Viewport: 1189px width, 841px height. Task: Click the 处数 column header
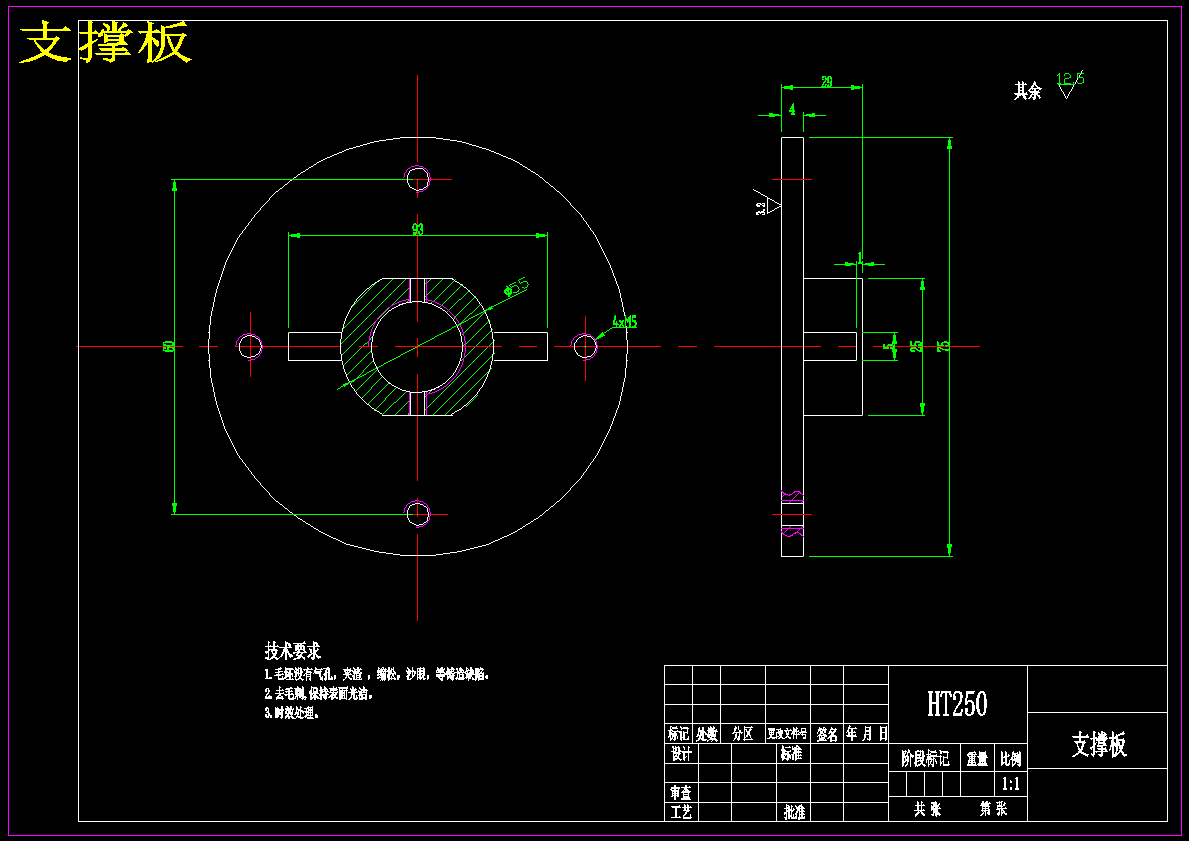click(707, 733)
